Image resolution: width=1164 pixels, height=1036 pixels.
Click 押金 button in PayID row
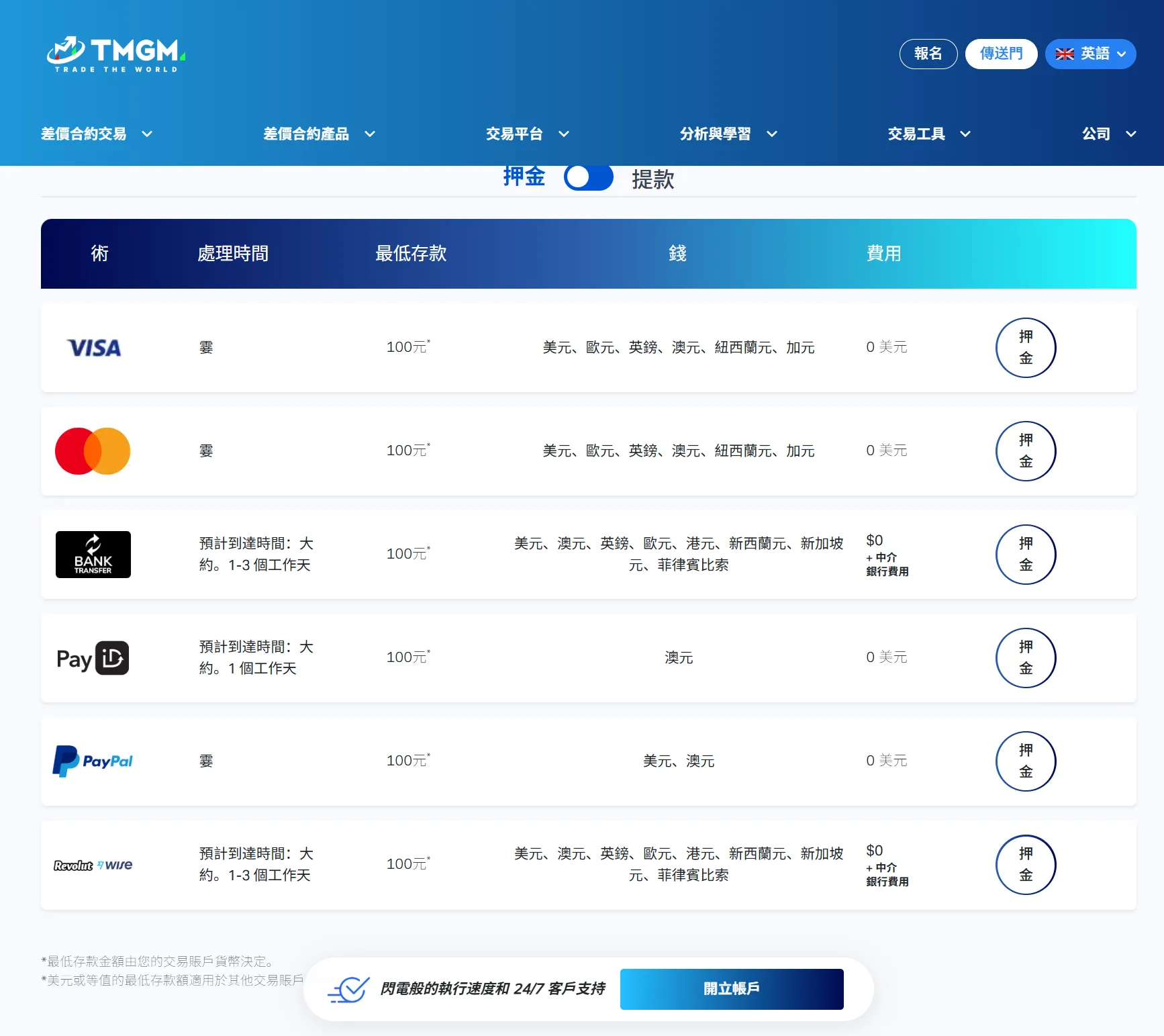tap(1026, 658)
